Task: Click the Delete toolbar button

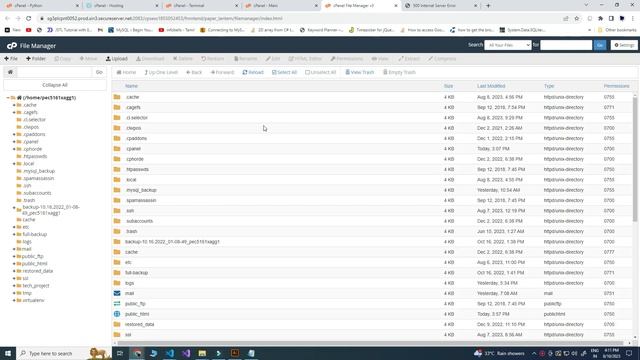Action: tap(182, 59)
